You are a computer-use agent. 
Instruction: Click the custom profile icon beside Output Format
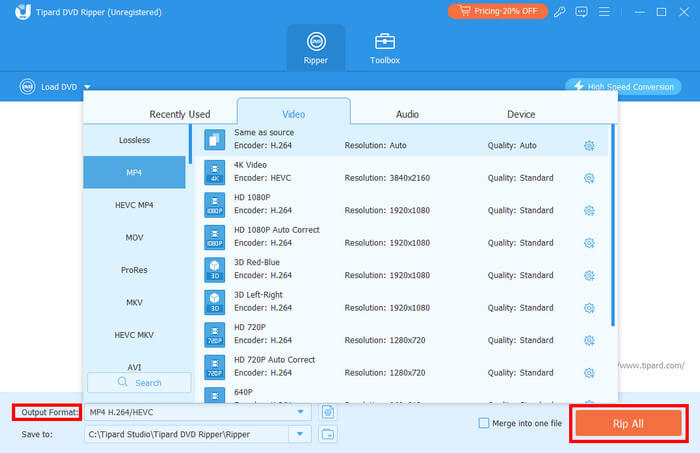[328, 412]
